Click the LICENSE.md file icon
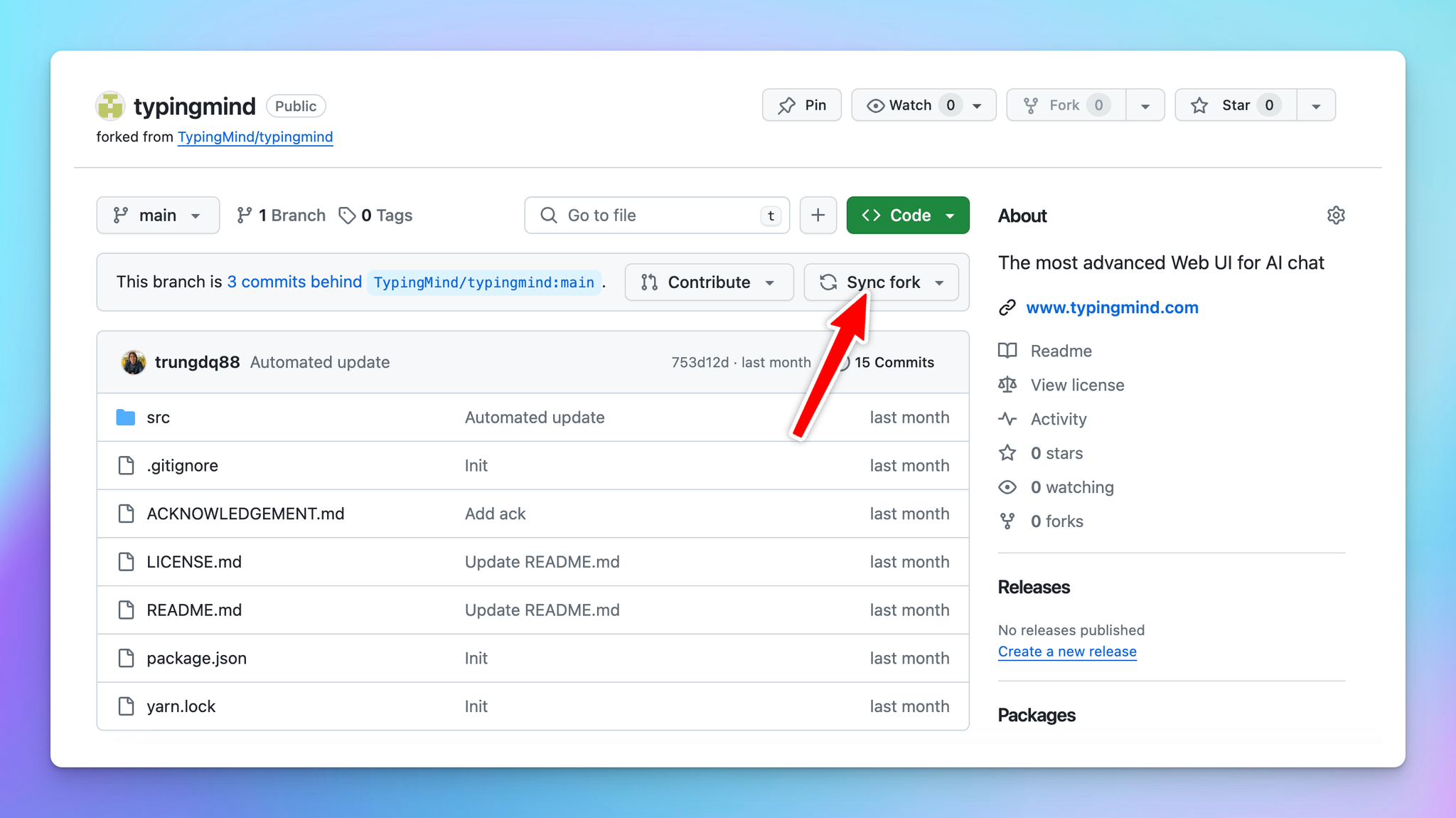The height and width of the screenshot is (818, 1456). 126,562
